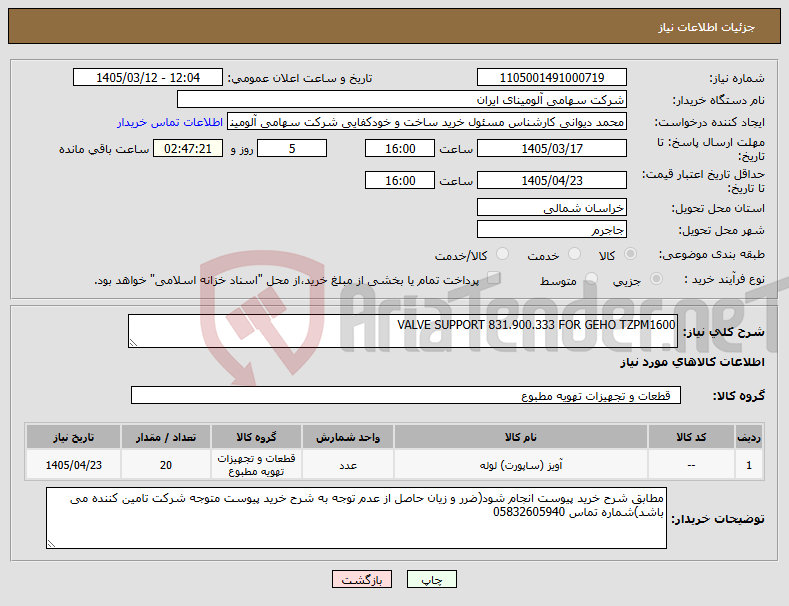Click the goods group field قطعات و تجهیزات تهویه مطبوع
This screenshot has width=789, height=606.
406,396
